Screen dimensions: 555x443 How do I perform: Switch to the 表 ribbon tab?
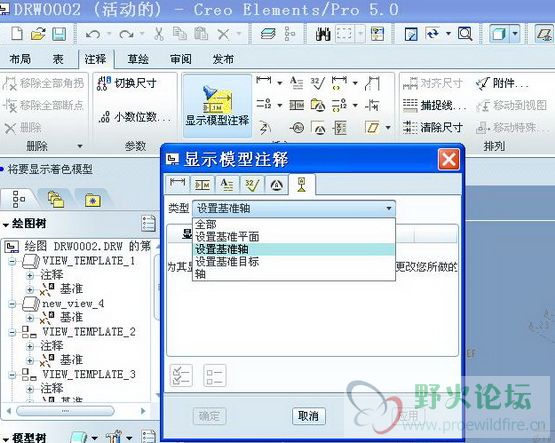(x=58, y=59)
